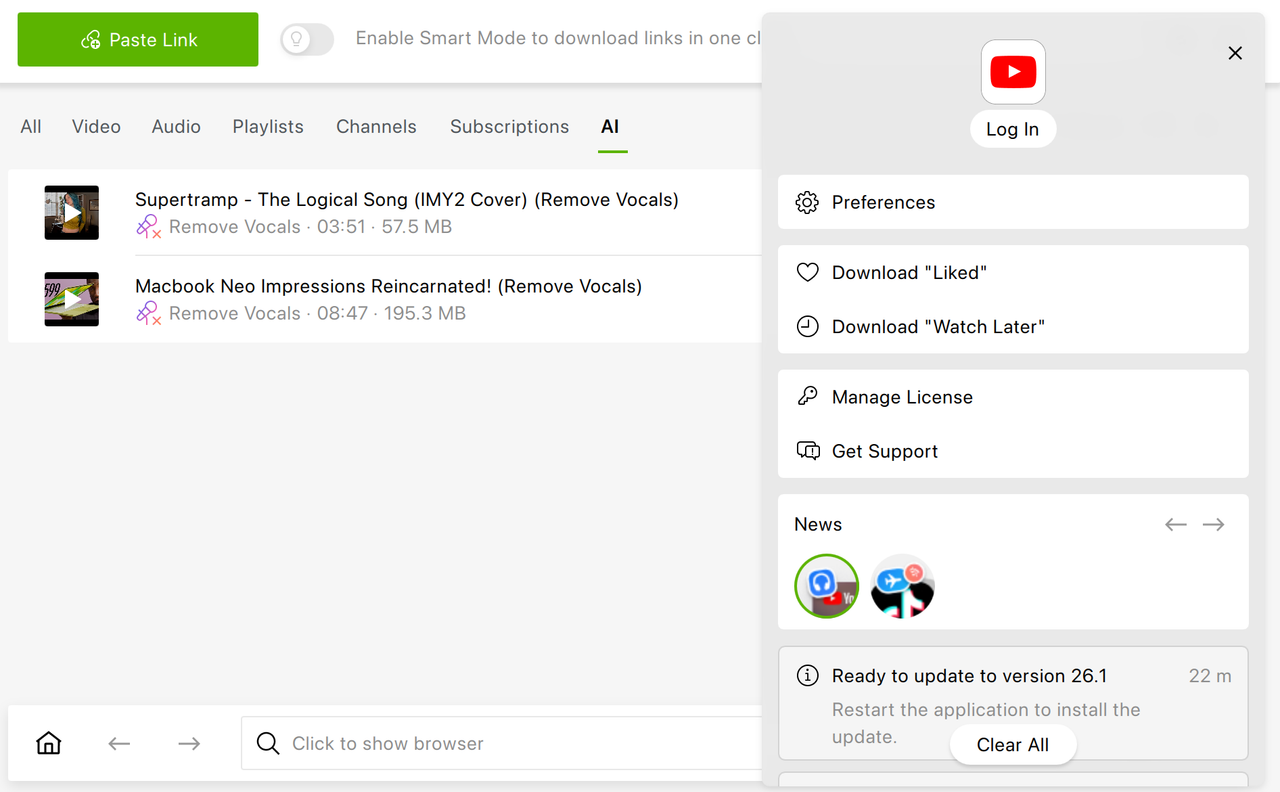Open Manage License
The image size is (1280, 792).
click(1013, 397)
